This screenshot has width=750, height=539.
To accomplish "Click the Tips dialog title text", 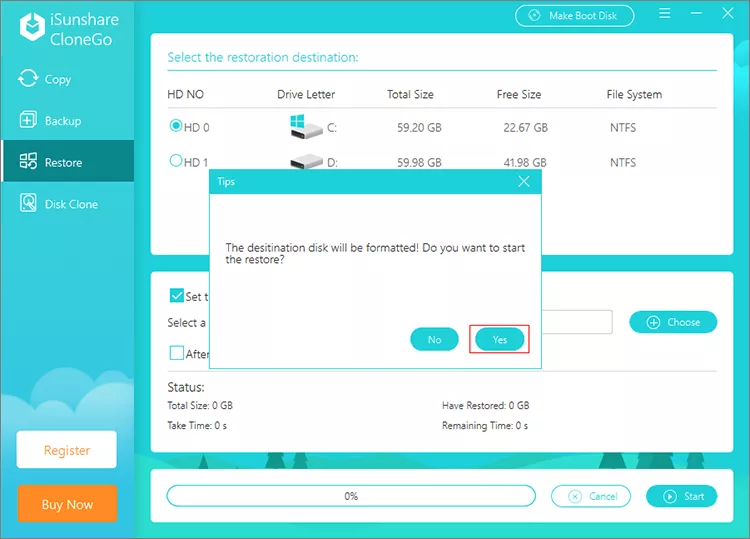I will pos(226,182).
